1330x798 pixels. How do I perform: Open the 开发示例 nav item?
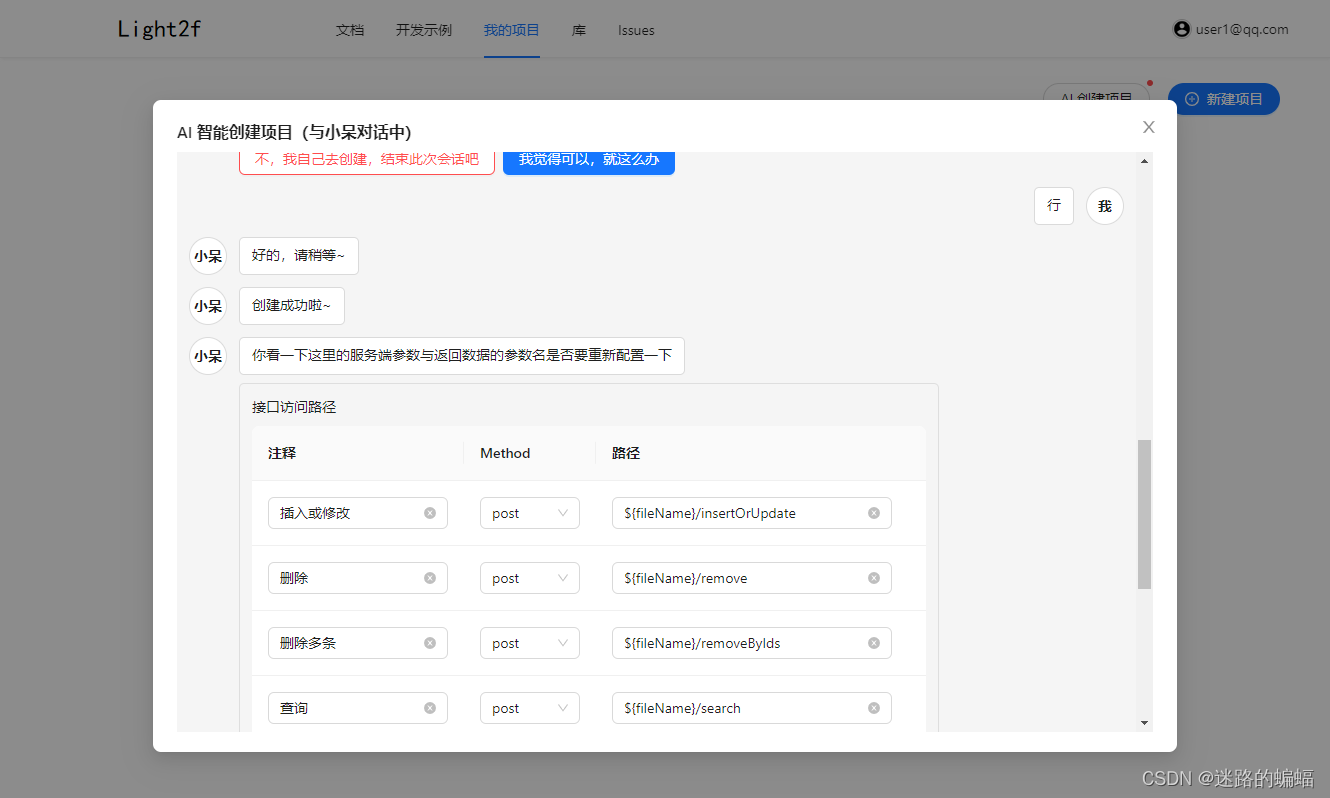[424, 30]
